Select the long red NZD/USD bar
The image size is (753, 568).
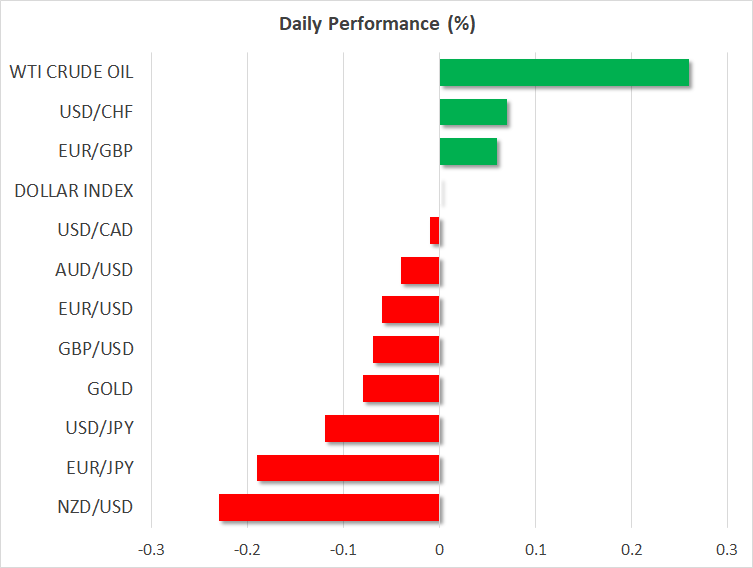(329, 507)
